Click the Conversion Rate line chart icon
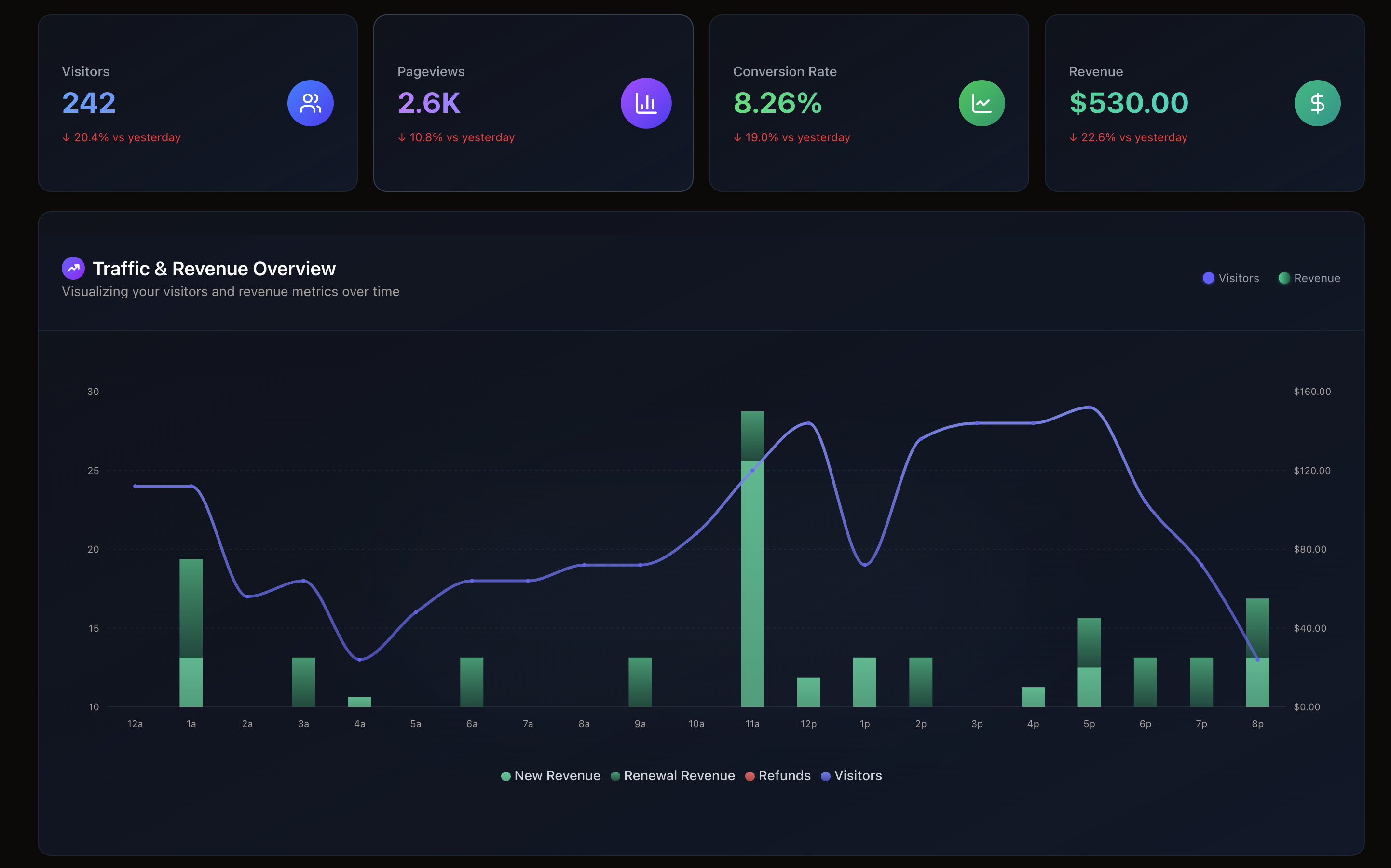The image size is (1391, 868). (982, 103)
